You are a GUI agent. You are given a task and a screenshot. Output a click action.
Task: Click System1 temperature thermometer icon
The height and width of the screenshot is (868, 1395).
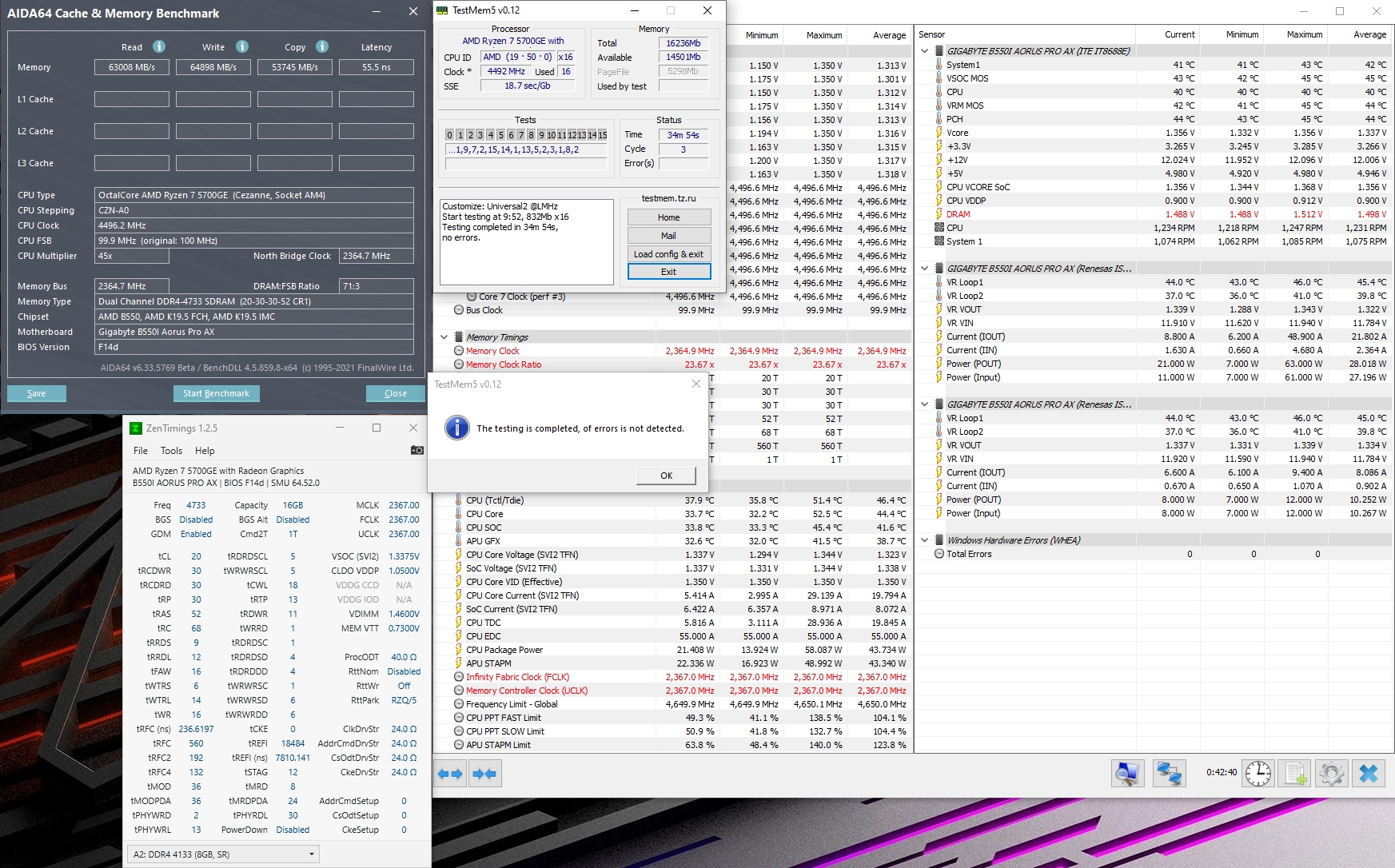pyautogui.click(x=939, y=65)
